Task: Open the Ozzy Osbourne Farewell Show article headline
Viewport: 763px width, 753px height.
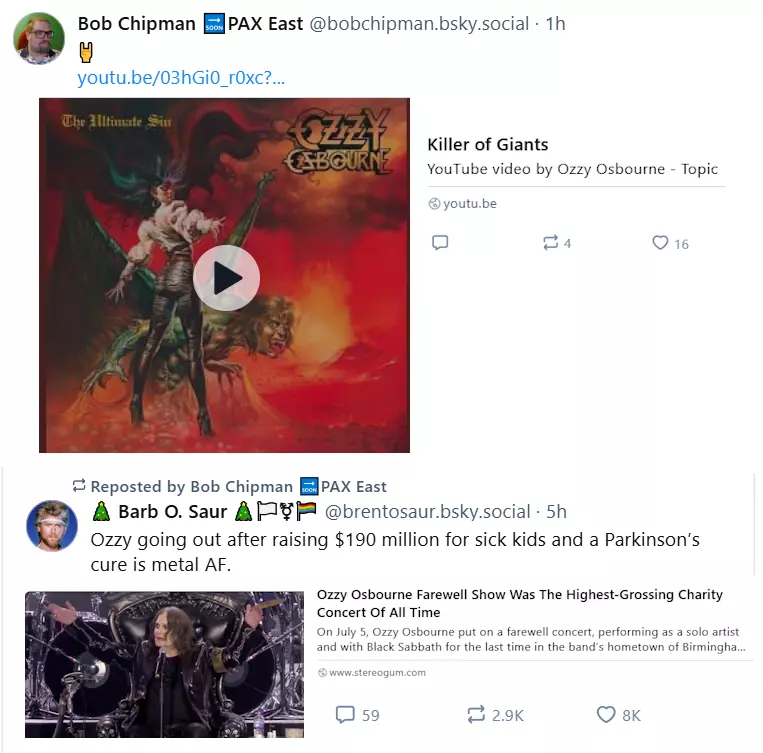Action: pos(519,603)
